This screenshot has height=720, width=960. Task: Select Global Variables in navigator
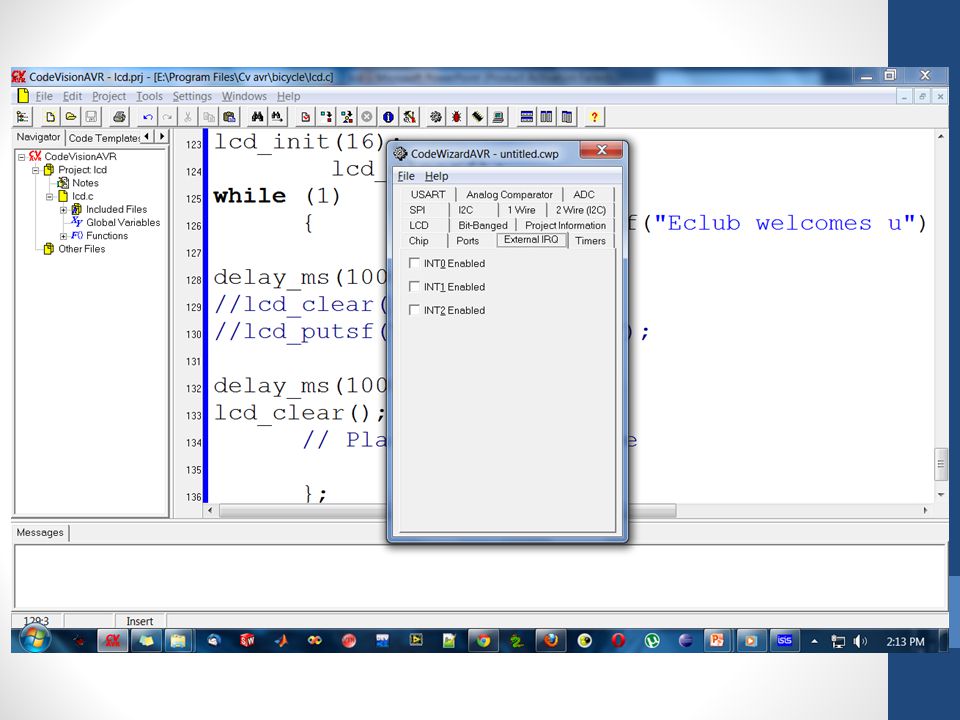pos(123,223)
